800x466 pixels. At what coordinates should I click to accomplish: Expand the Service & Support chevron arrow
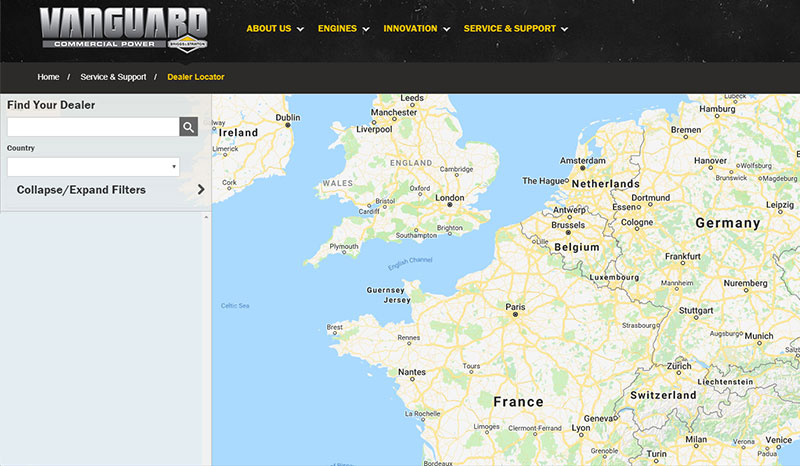(x=564, y=29)
